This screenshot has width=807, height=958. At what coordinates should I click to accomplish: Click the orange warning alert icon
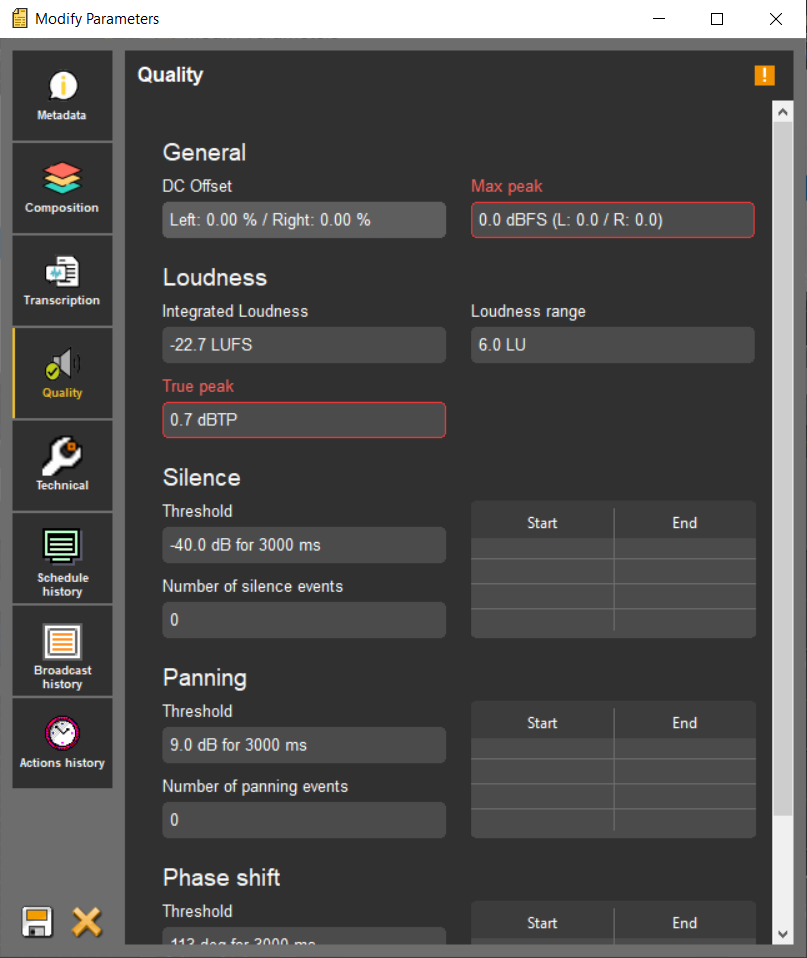click(x=764, y=75)
